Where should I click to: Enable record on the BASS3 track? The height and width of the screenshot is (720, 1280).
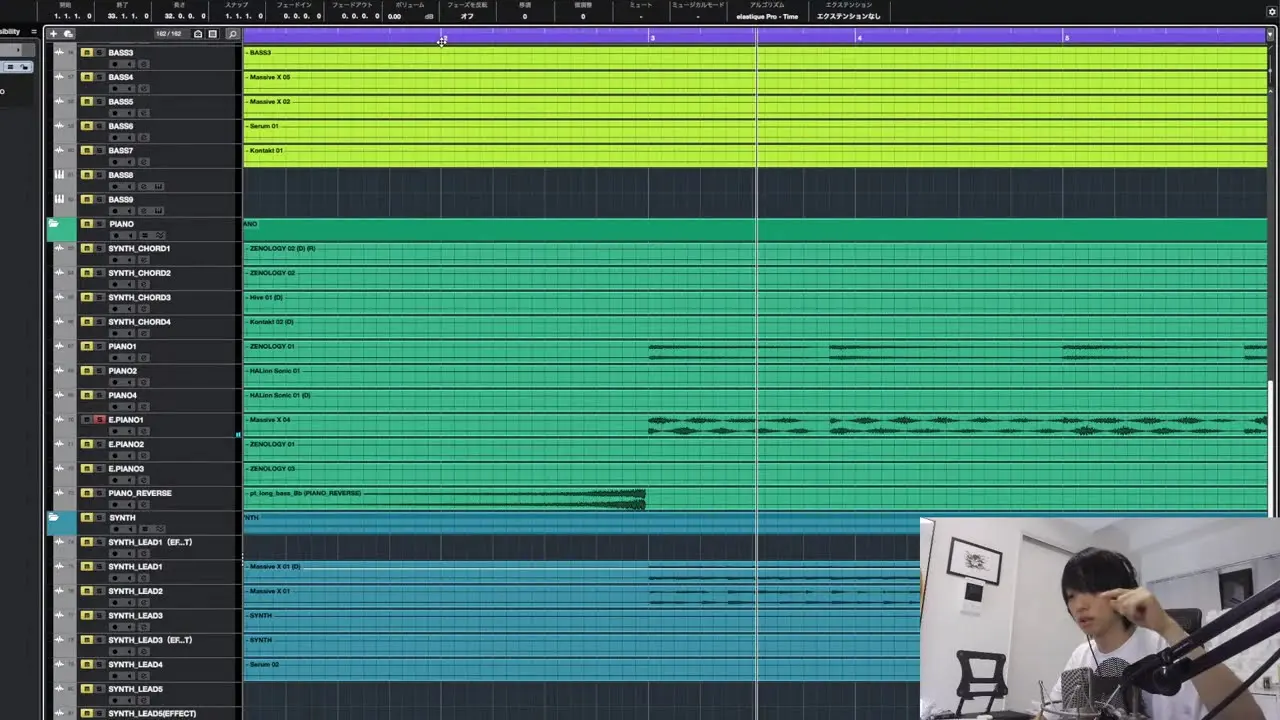click(x=114, y=64)
